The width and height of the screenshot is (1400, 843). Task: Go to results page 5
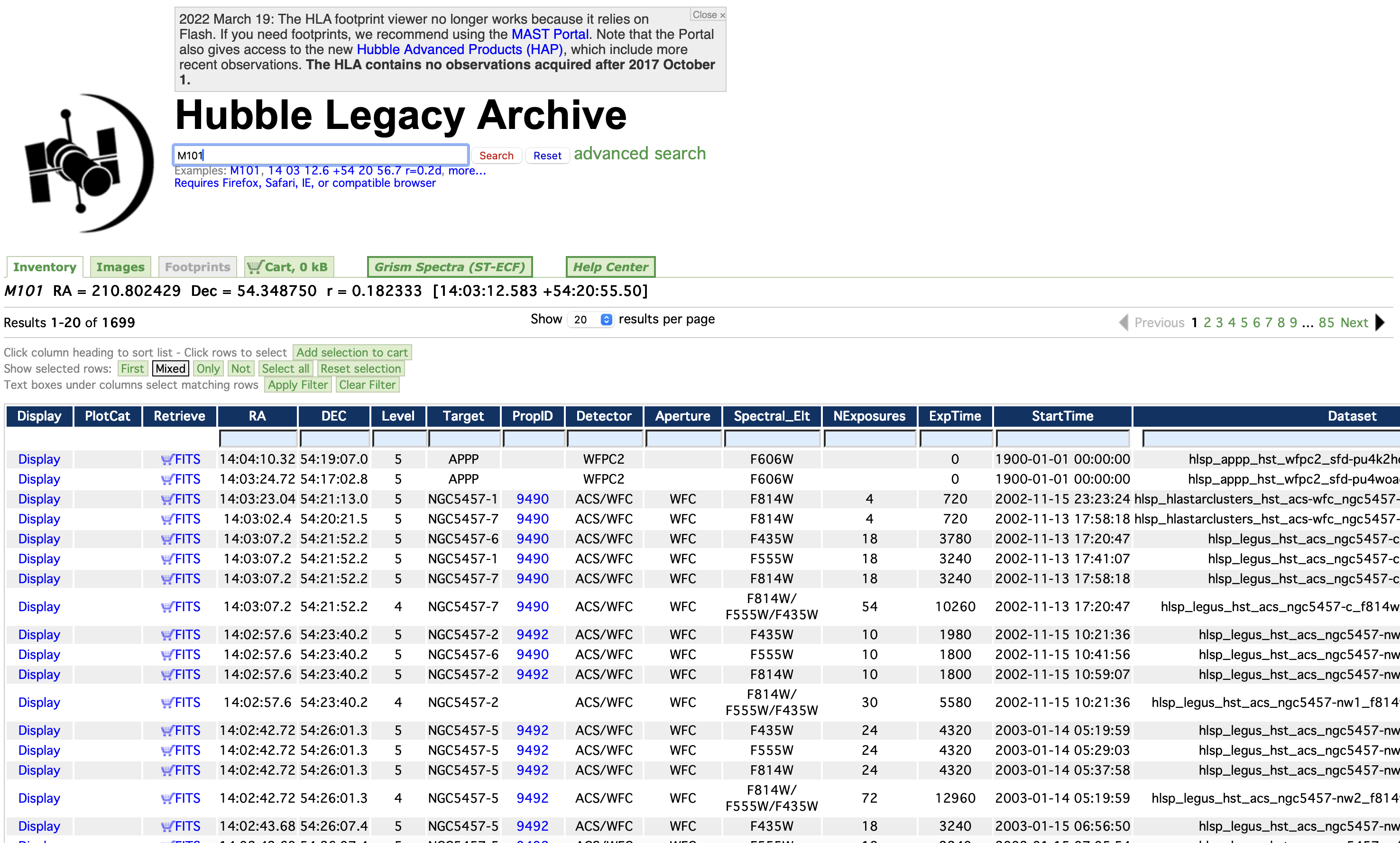(1244, 323)
